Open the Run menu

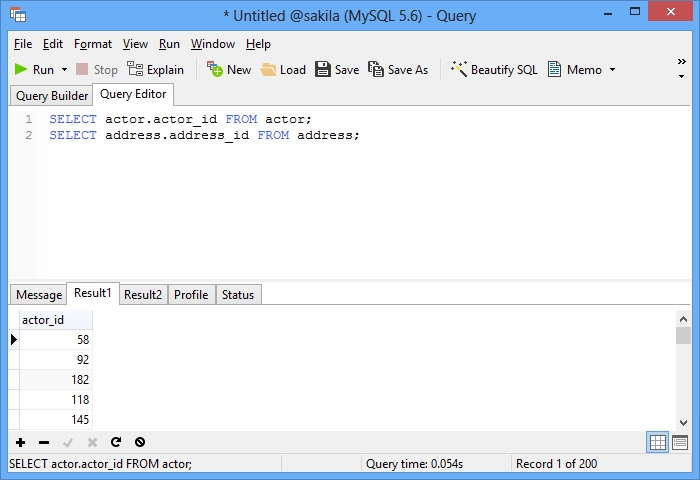169,44
